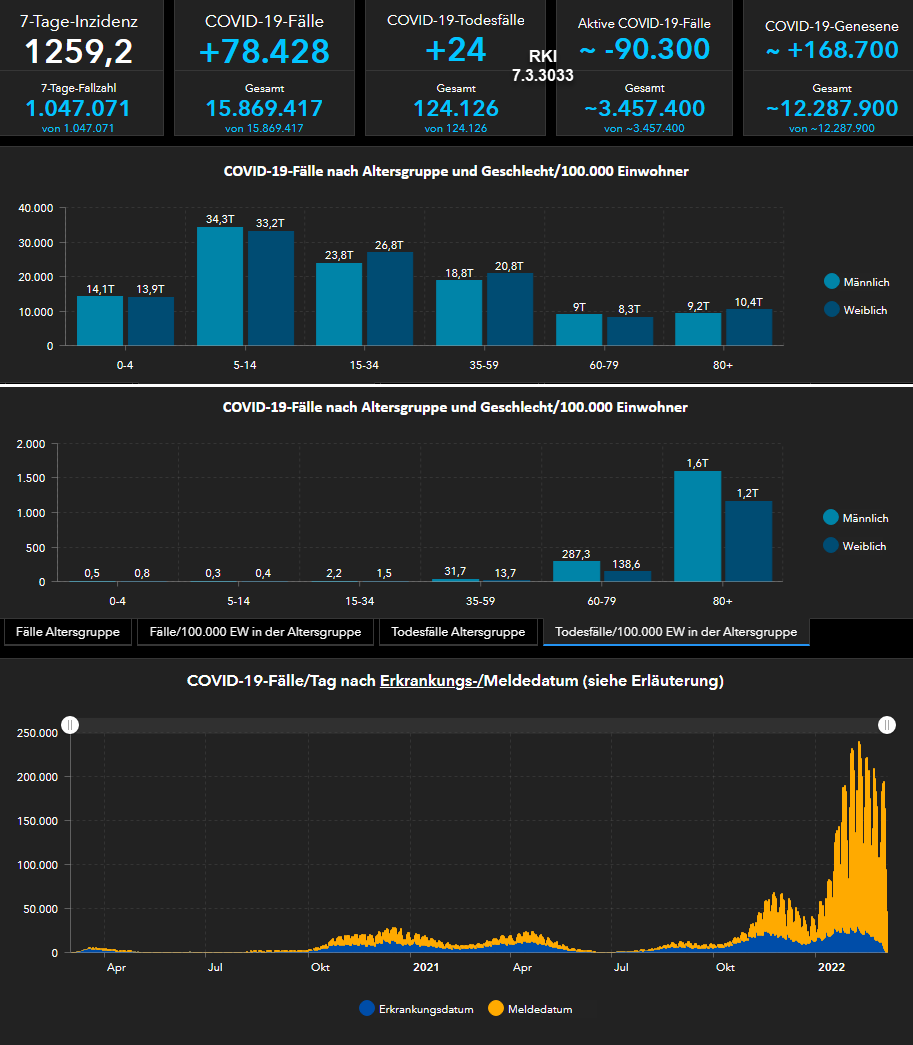The image size is (913, 1045).
Task: Click the 287,3 male bar for 60-79
Action: click(x=577, y=571)
